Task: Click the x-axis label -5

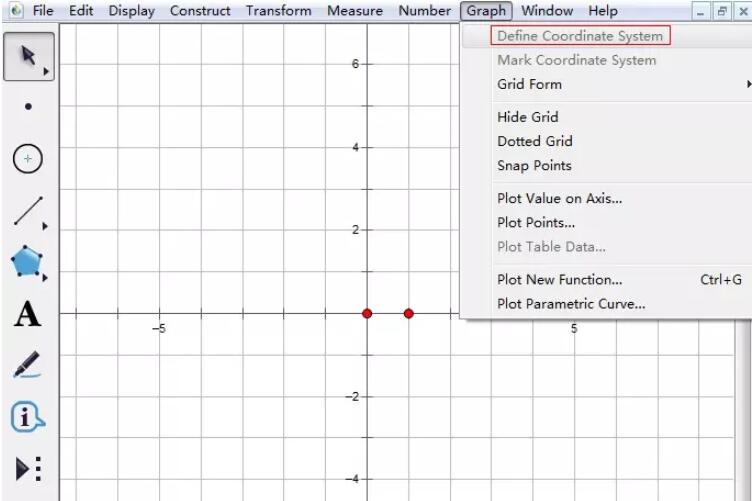Action: coord(159,329)
